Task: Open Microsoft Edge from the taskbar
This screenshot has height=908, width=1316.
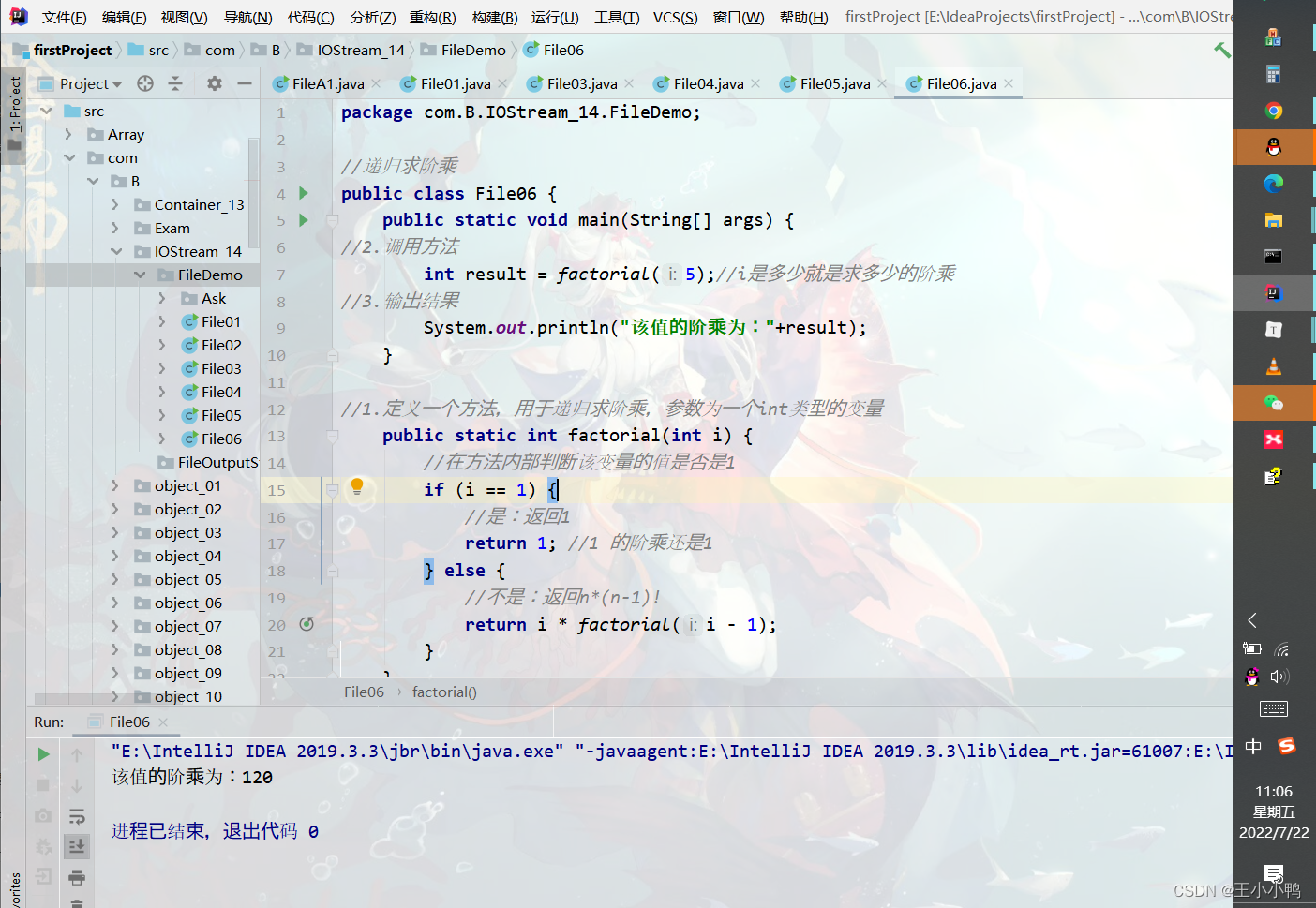Action: 1273,184
